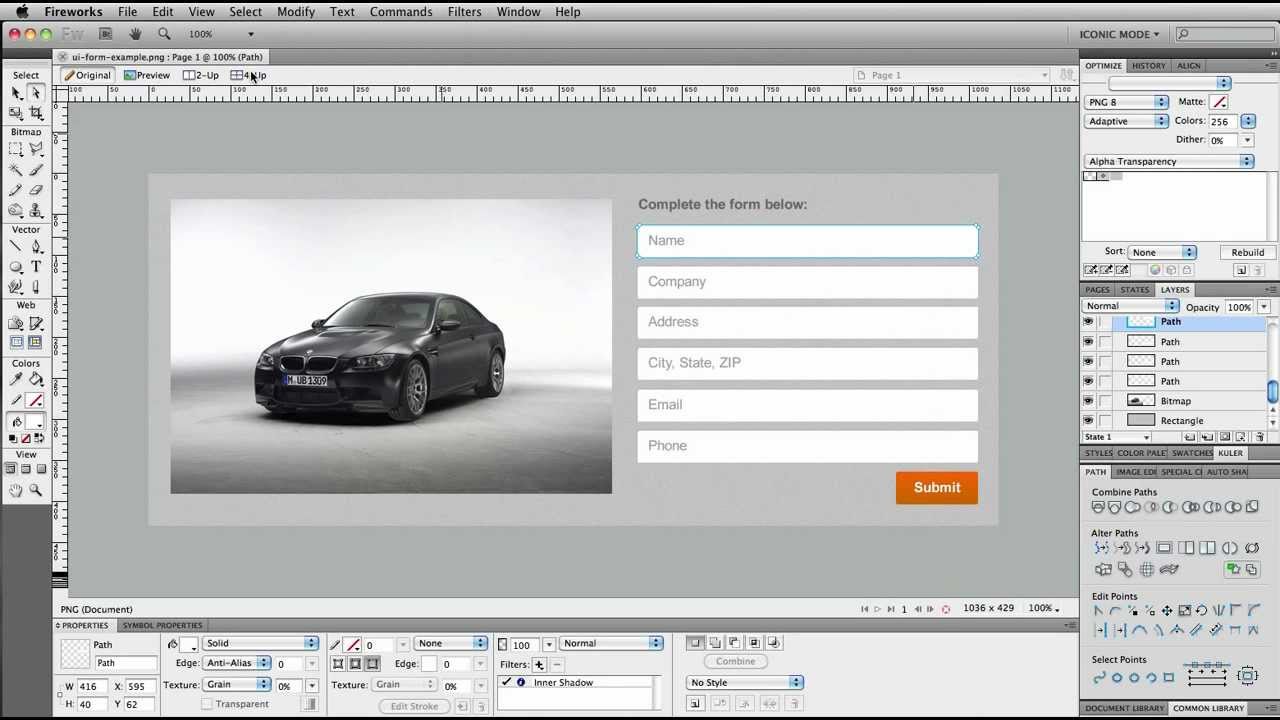Viewport: 1280px width, 720px height.
Task: Select the Zoom tool in tools panel
Action: click(36, 490)
